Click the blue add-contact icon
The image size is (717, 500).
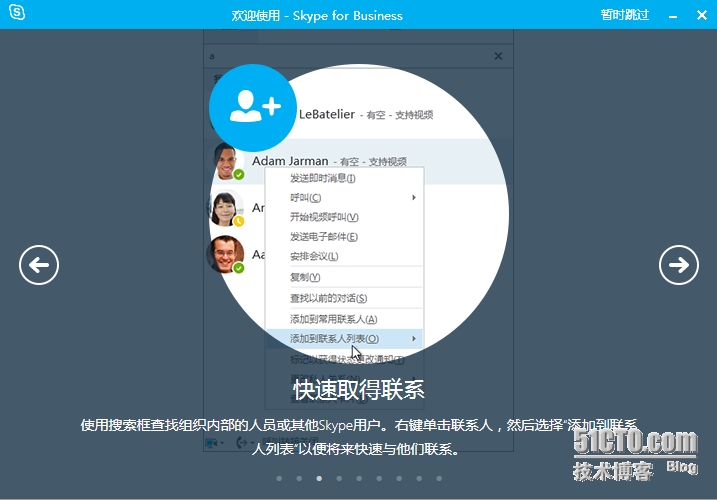pyautogui.click(x=253, y=108)
